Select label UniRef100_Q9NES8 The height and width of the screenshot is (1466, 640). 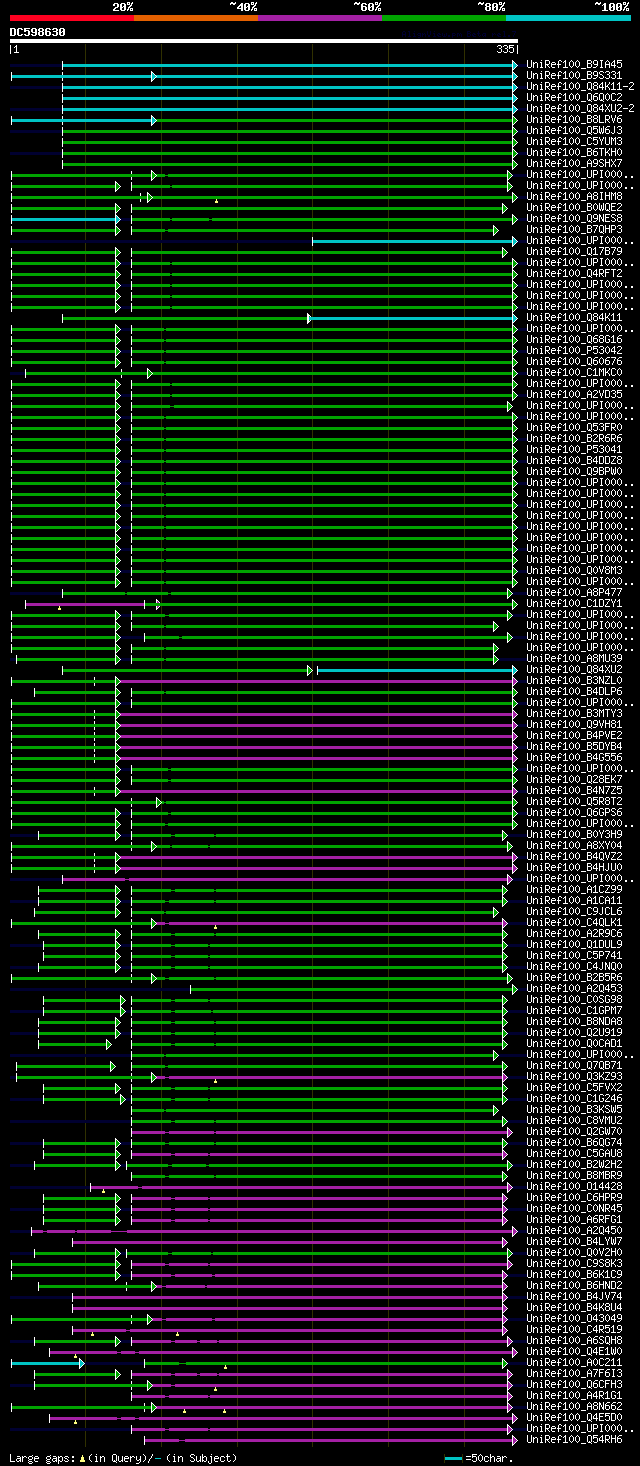(x=574, y=218)
